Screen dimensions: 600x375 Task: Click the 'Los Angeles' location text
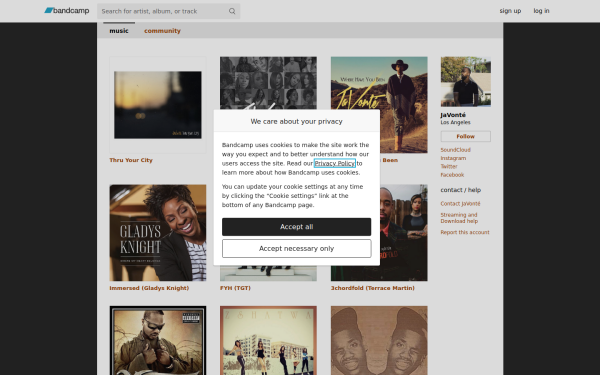[455, 122]
